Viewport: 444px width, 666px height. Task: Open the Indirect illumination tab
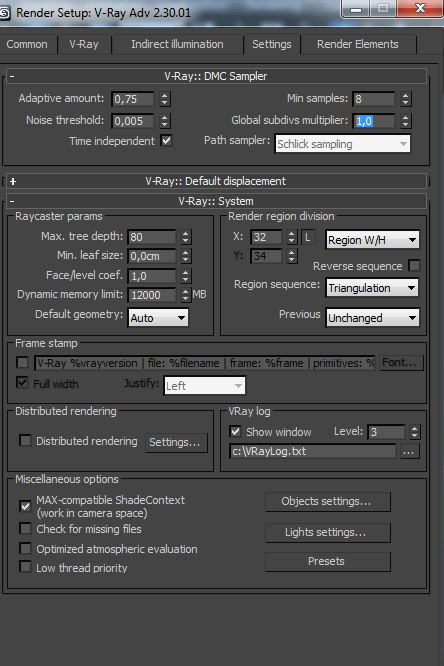(x=177, y=44)
